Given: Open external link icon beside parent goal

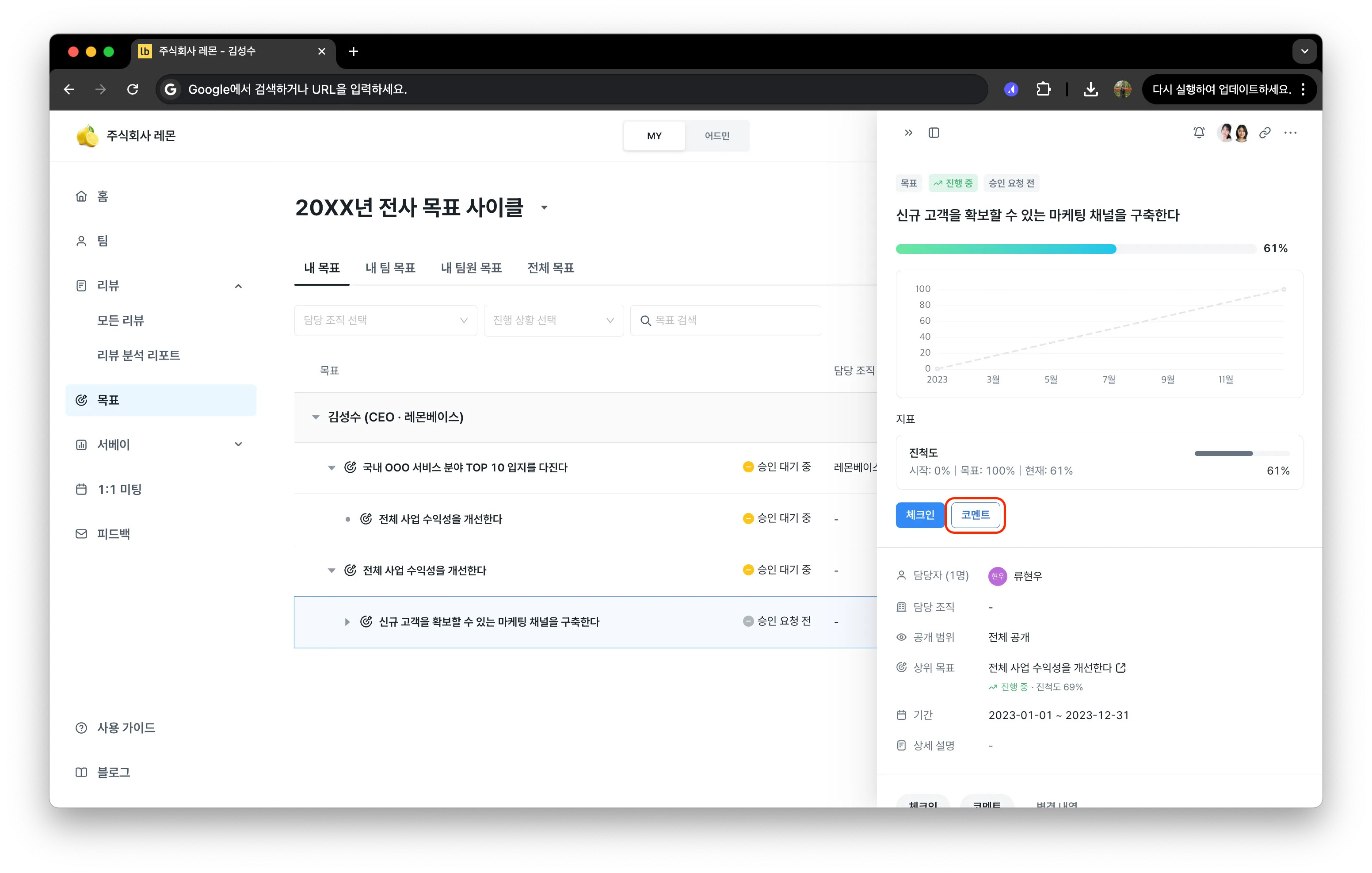Looking at the screenshot, I should [x=1121, y=667].
